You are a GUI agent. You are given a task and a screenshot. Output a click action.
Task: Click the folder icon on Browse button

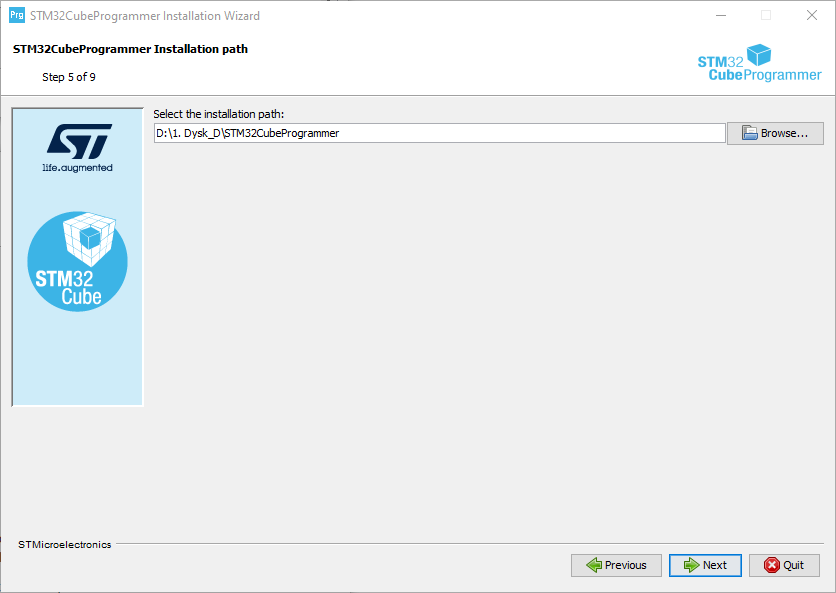click(748, 133)
